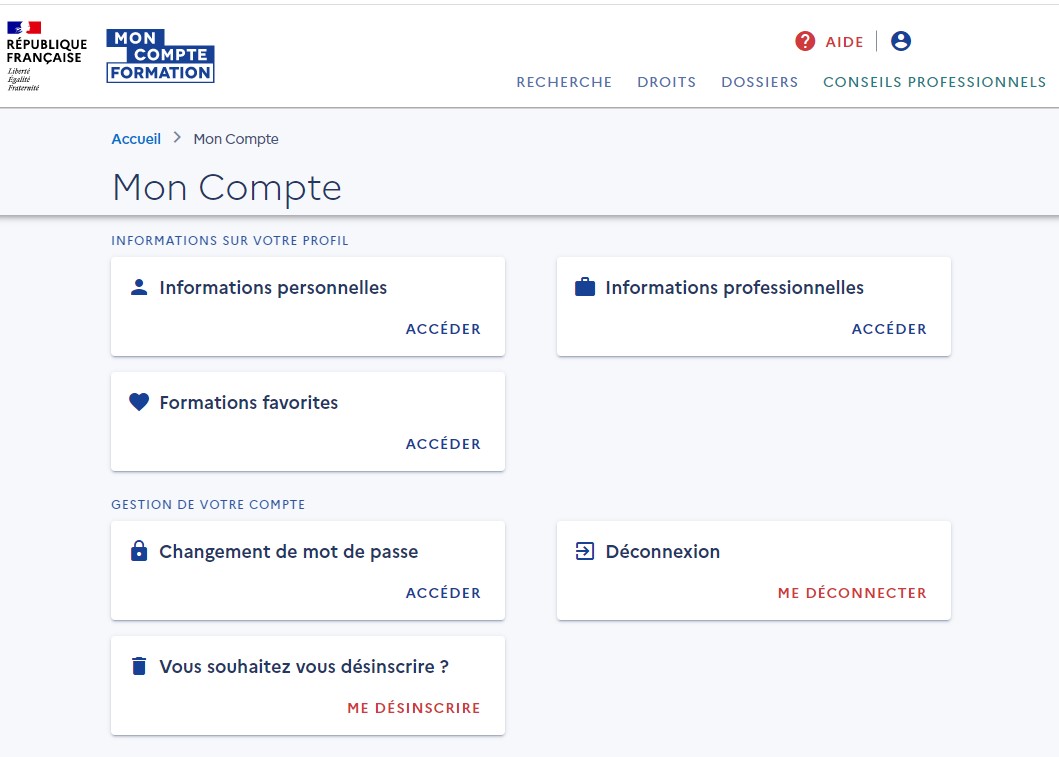The width and height of the screenshot is (1059, 757).
Task: Click ME DÉCONNECTER to log out
Action: 852,592
